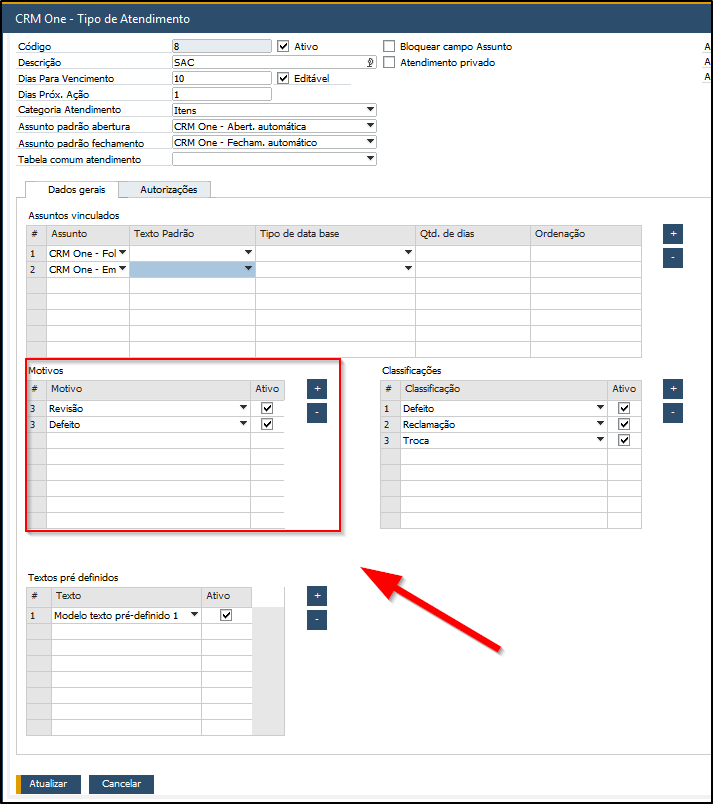The image size is (713, 804).
Task: Click the Cancelar button
Action: click(121, 784)
